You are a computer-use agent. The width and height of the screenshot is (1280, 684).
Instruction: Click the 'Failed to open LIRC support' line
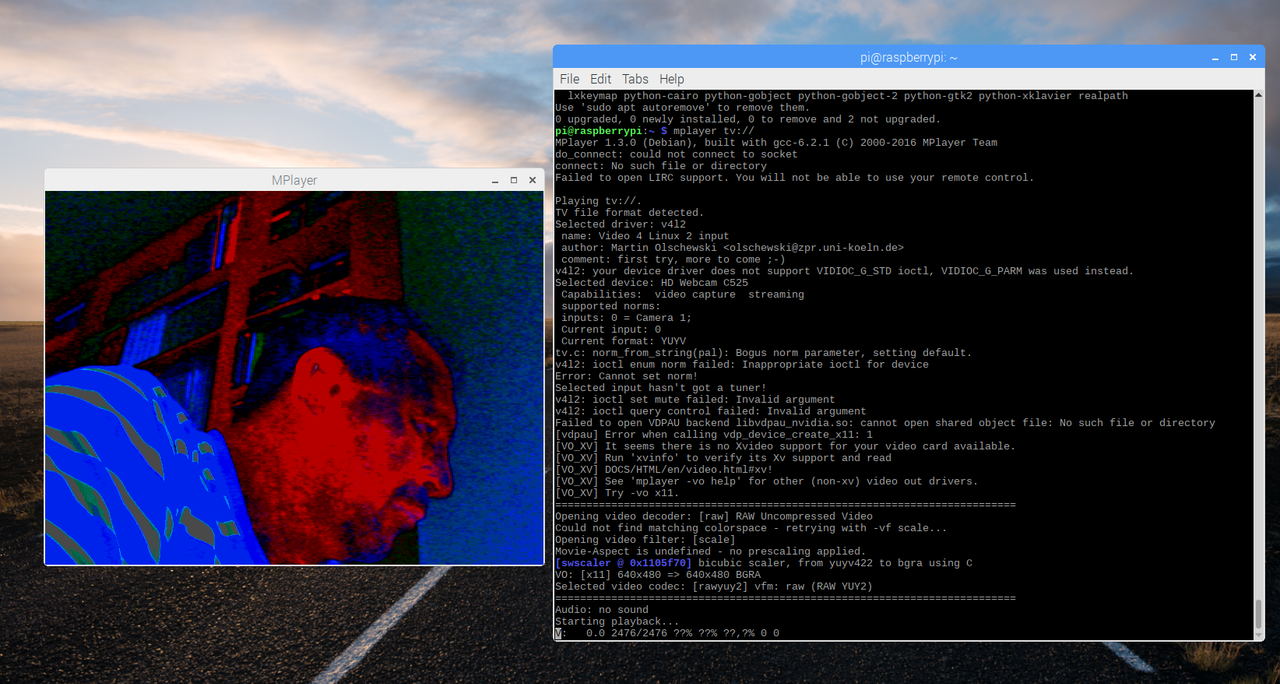(x=795, y=178)
